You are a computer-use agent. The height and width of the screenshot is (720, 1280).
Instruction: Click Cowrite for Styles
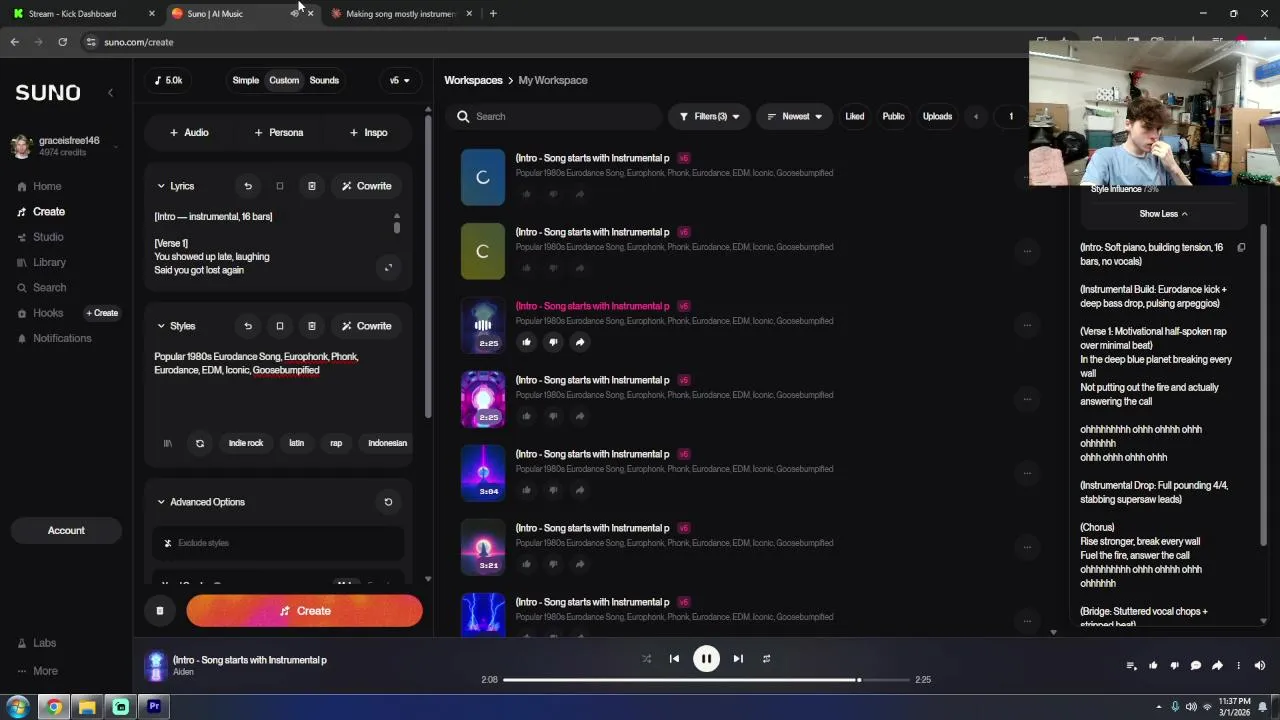tap(367, 326)
